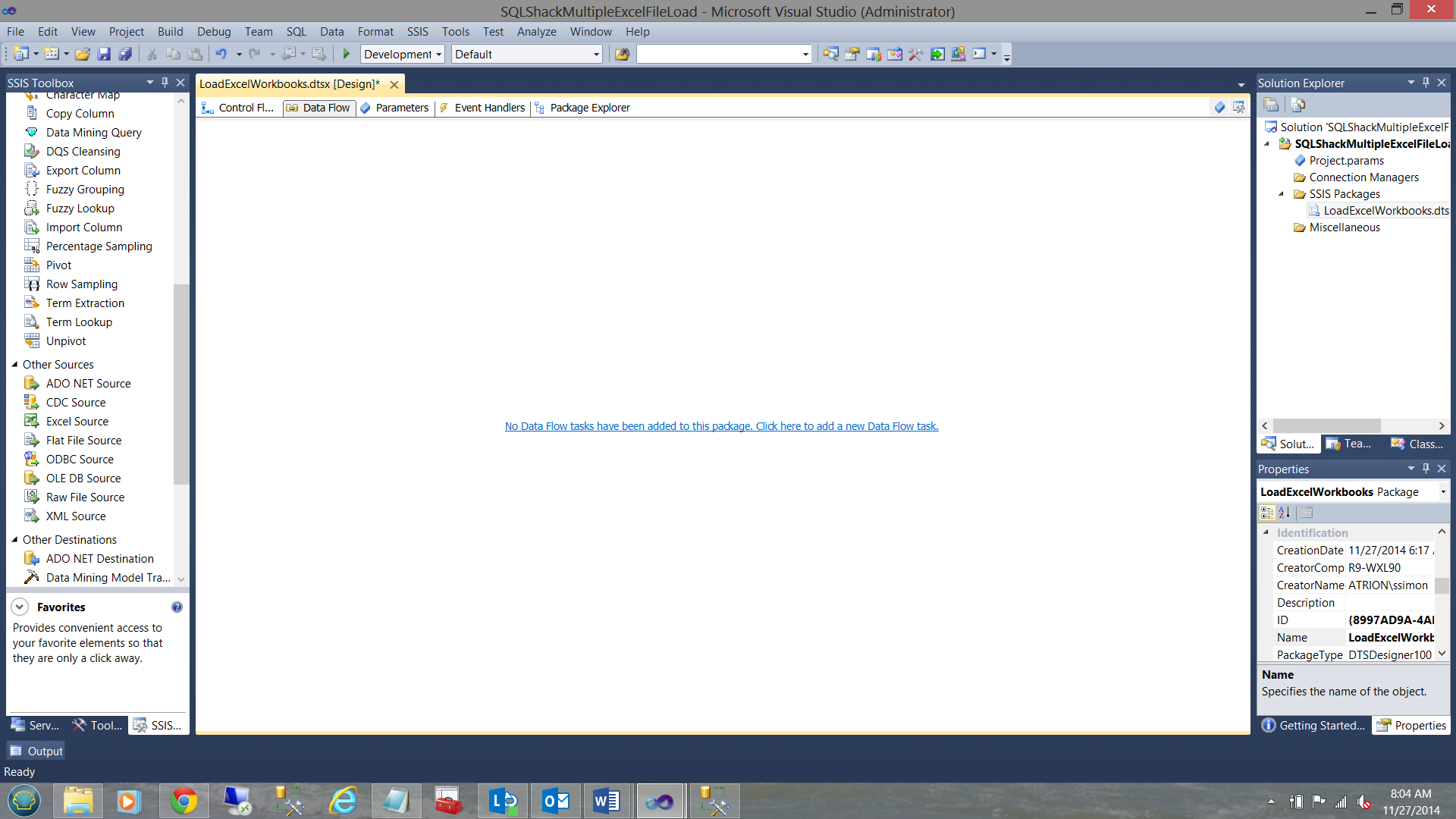The height and width of the screenshot is (819, 1456).
Task: Click the Open File folder icon
Action: (x=83, y=54)
